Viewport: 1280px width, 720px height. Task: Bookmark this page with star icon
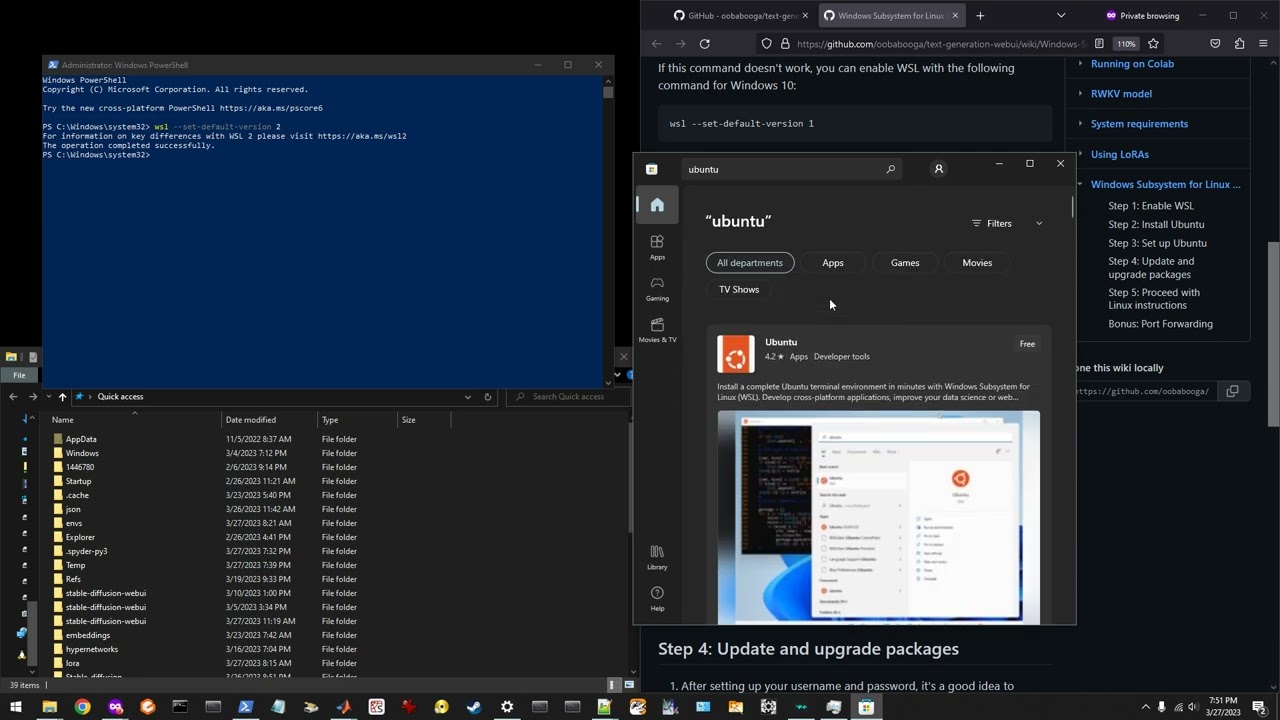tap(1153, 44)
